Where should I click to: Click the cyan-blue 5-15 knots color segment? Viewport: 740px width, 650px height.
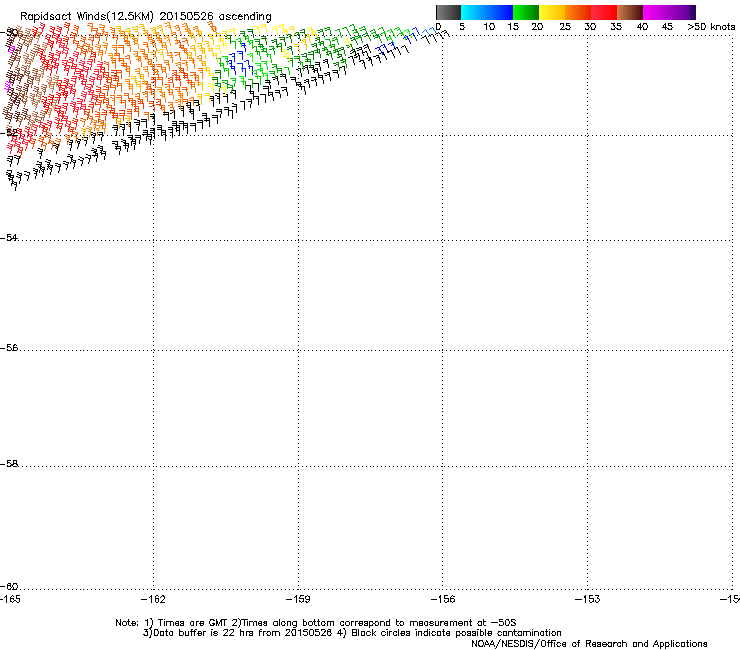(487, 12)
